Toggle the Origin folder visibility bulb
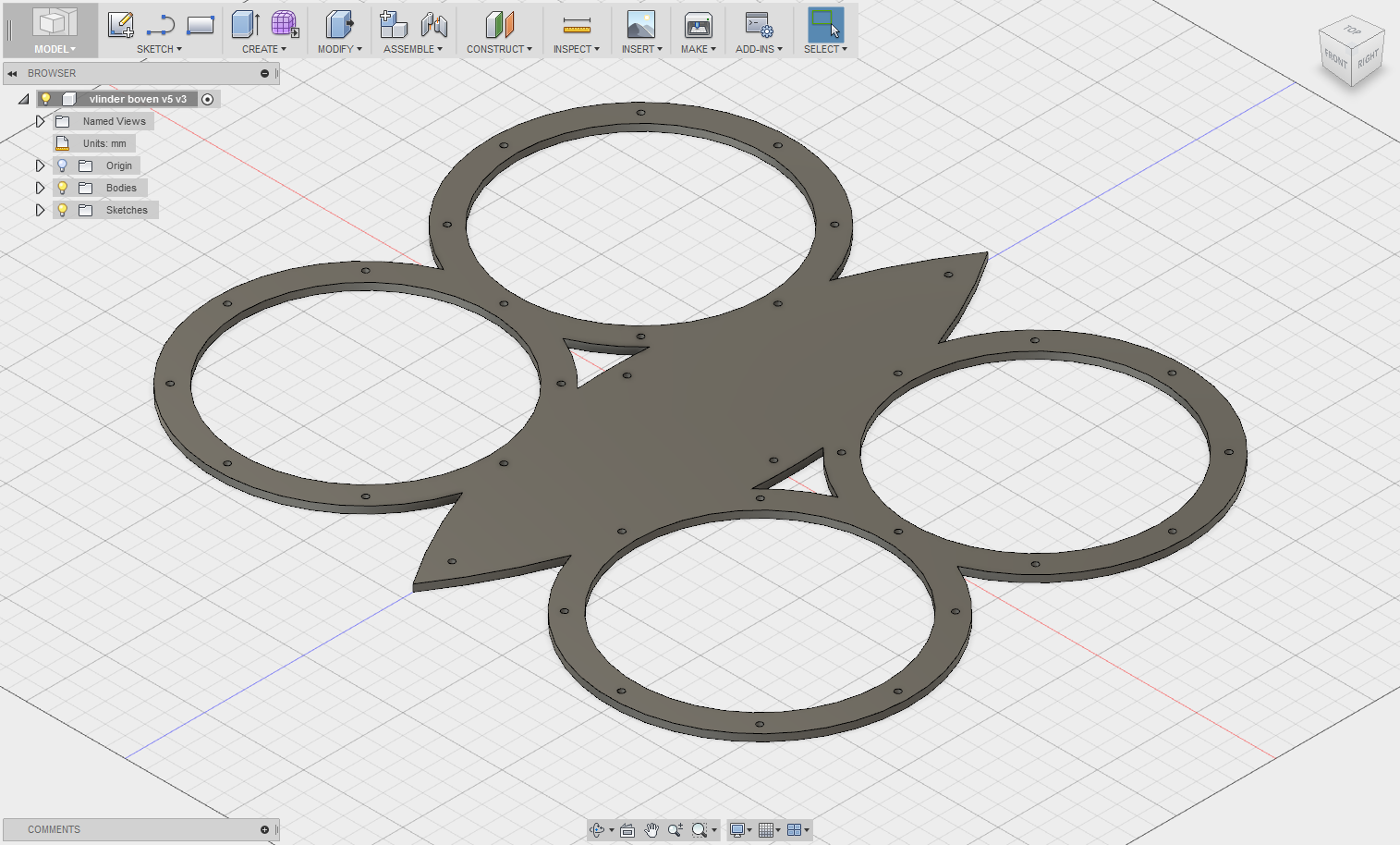The image size is (1400, 845). (63, 165)
